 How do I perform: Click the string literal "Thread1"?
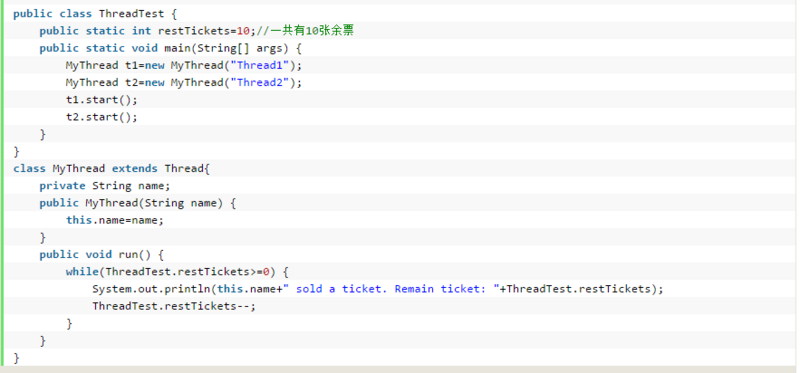[x=260, y=65]
